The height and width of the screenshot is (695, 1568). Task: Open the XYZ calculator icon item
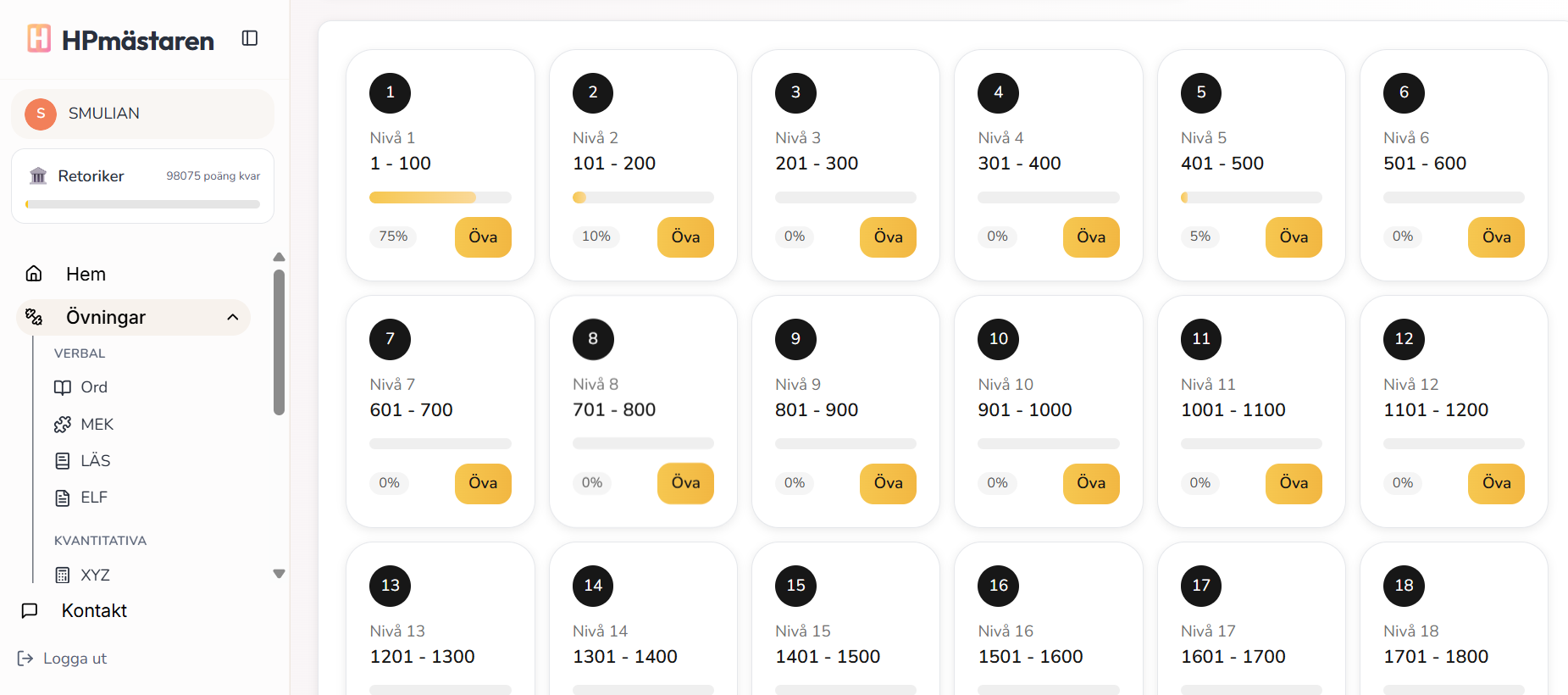pos(63,575)
